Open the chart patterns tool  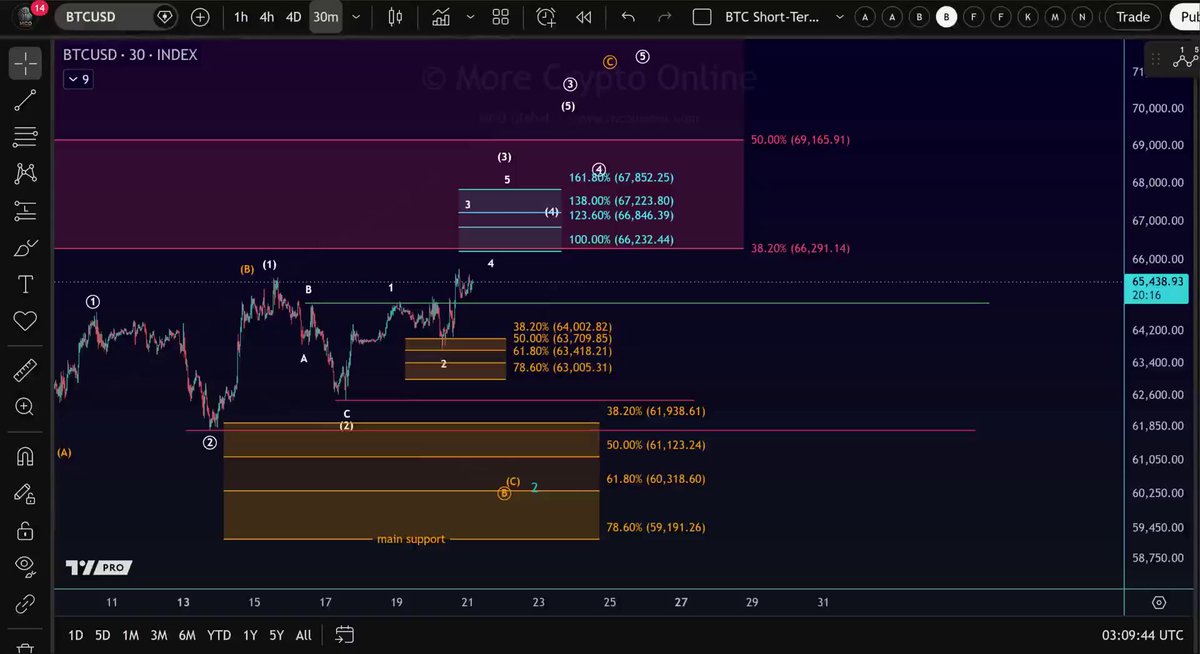coord(25,174)
